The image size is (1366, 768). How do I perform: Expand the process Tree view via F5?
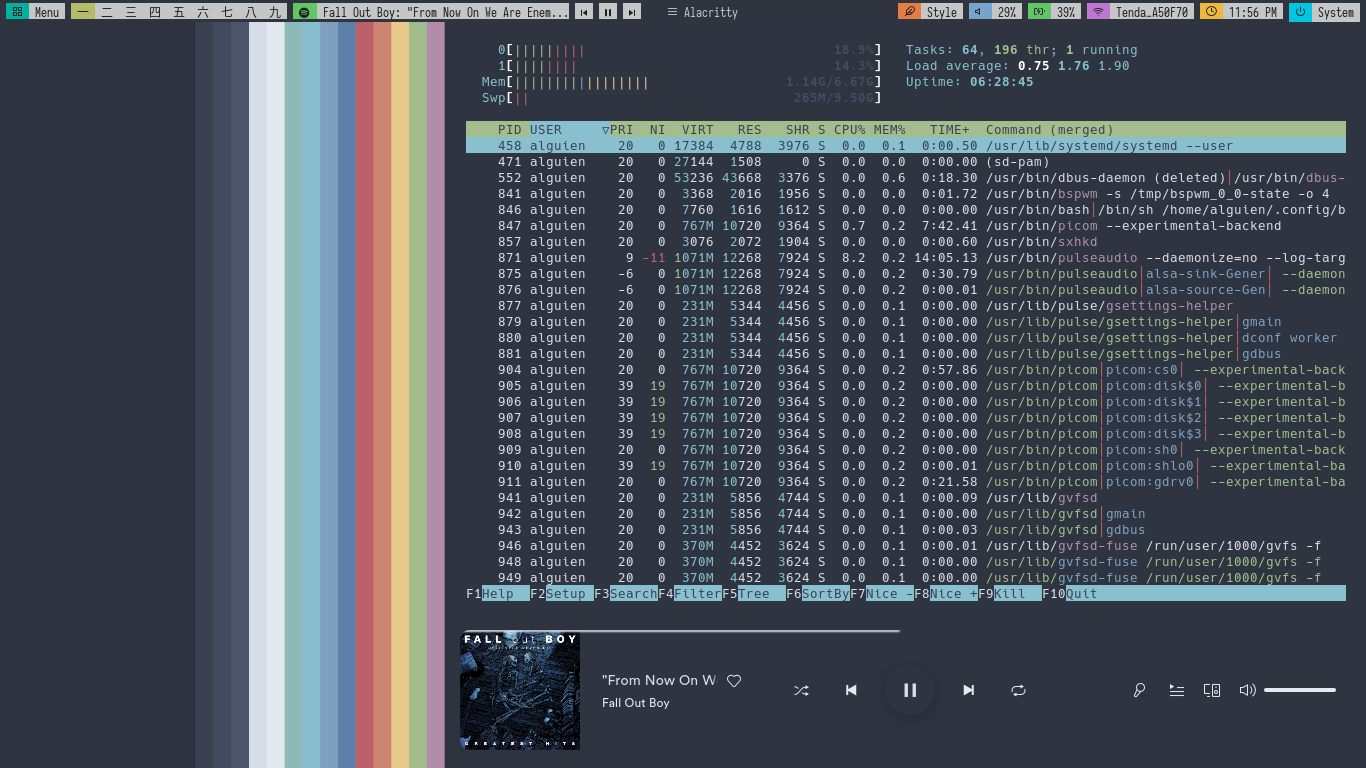[x=753, y=593]
